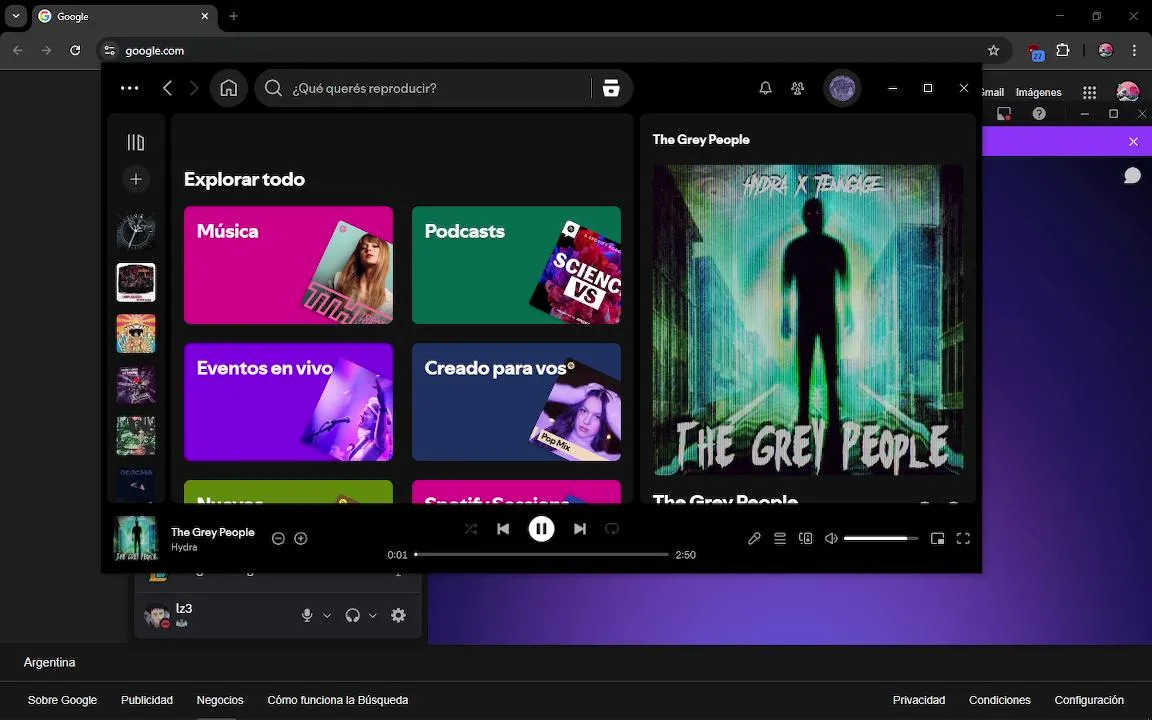The image size is (1152, 720).
Task: Open Discord help question mark icon
Action: click(x=1039, y=114)
